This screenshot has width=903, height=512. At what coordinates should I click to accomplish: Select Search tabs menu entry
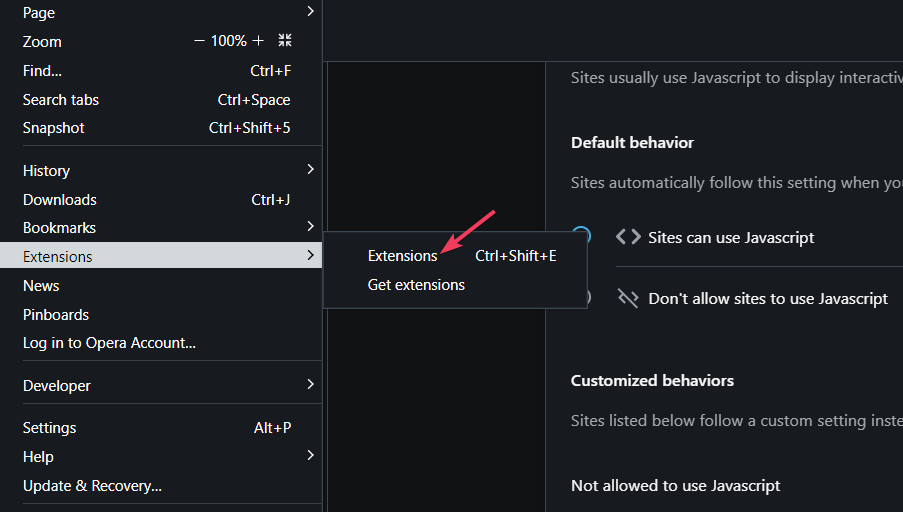pos(161,100)
